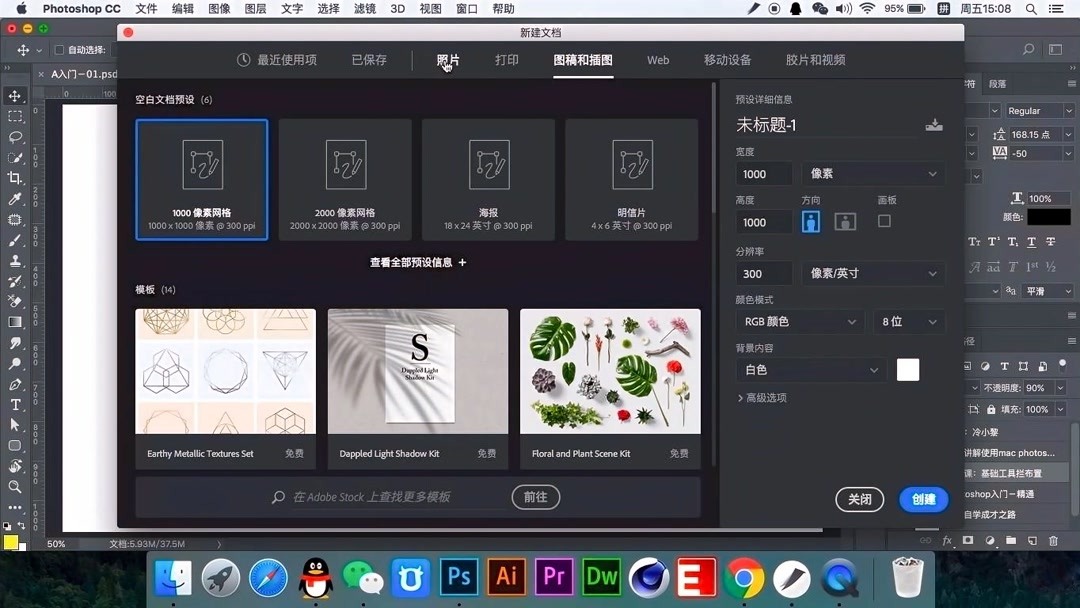1080x608 pixels.
Task: Expand the 高级选项 section
Action: (x=763, y=397)
